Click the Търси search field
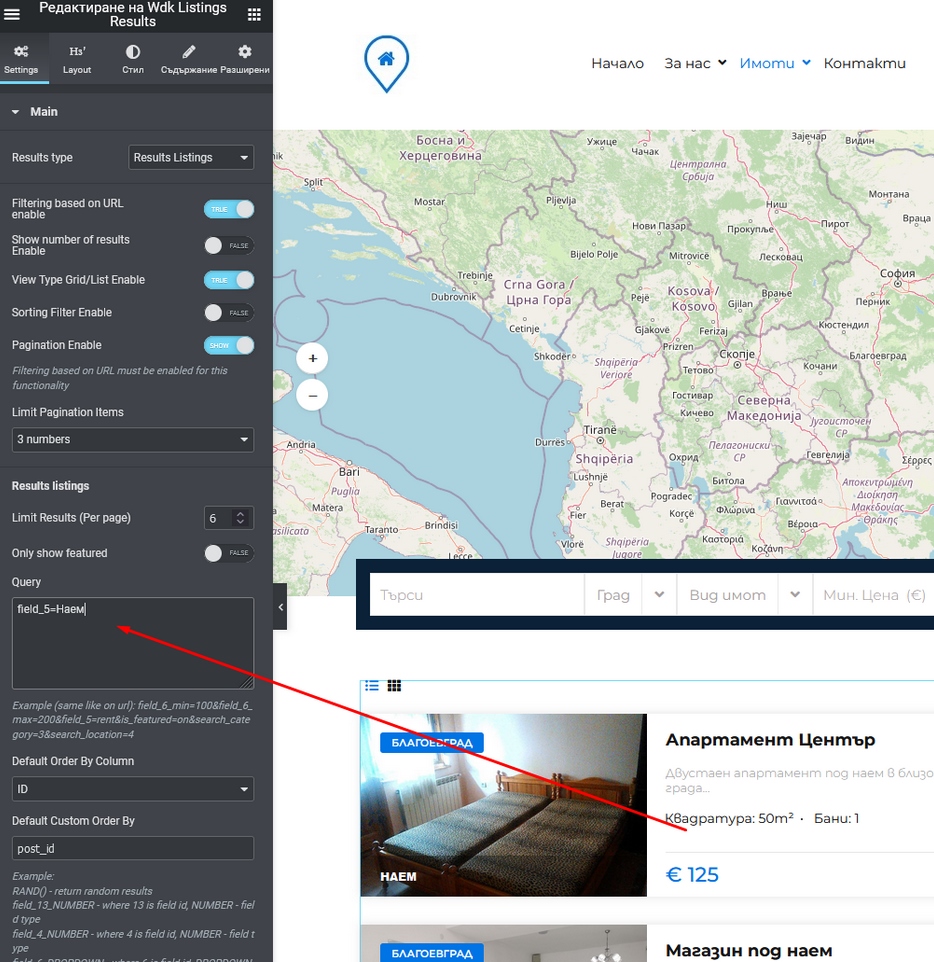 point(477,595)
